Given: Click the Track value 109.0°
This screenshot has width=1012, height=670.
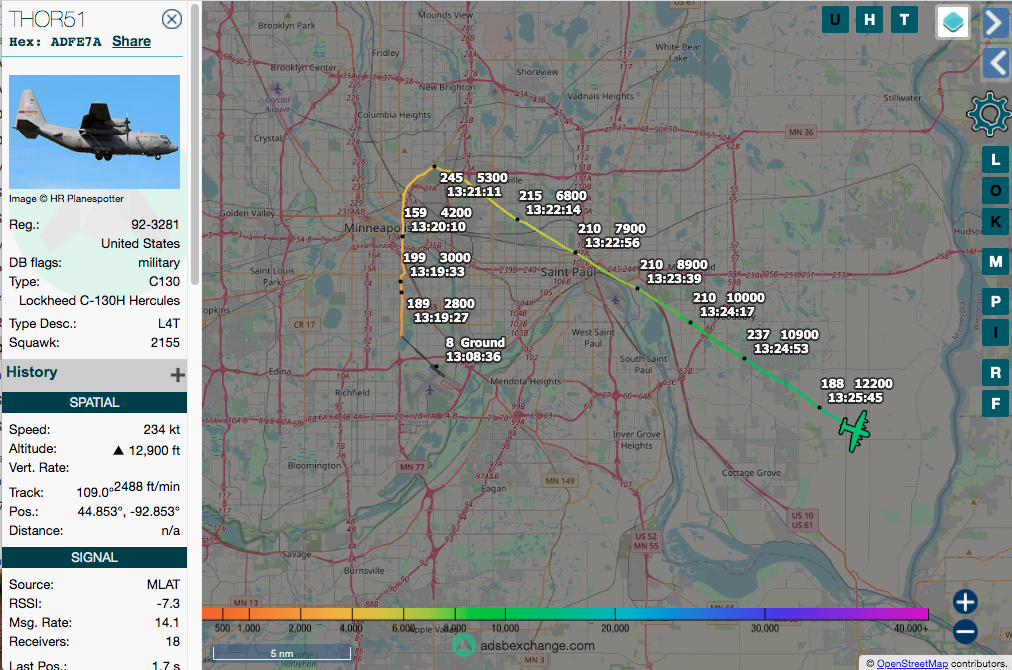Looking at the screenshot, I should (94, 492).
